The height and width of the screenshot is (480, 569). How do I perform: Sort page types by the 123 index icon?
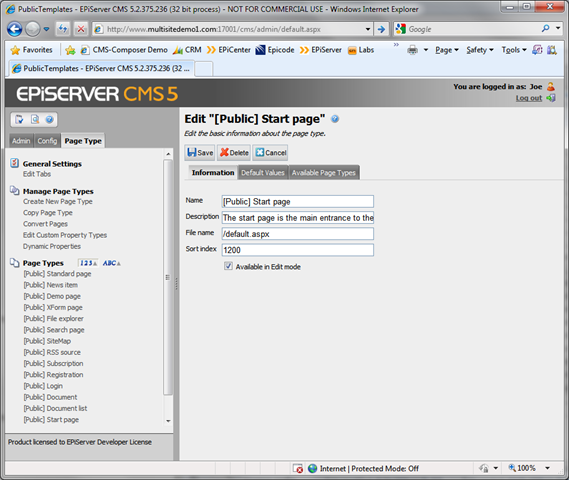(88, 263)
